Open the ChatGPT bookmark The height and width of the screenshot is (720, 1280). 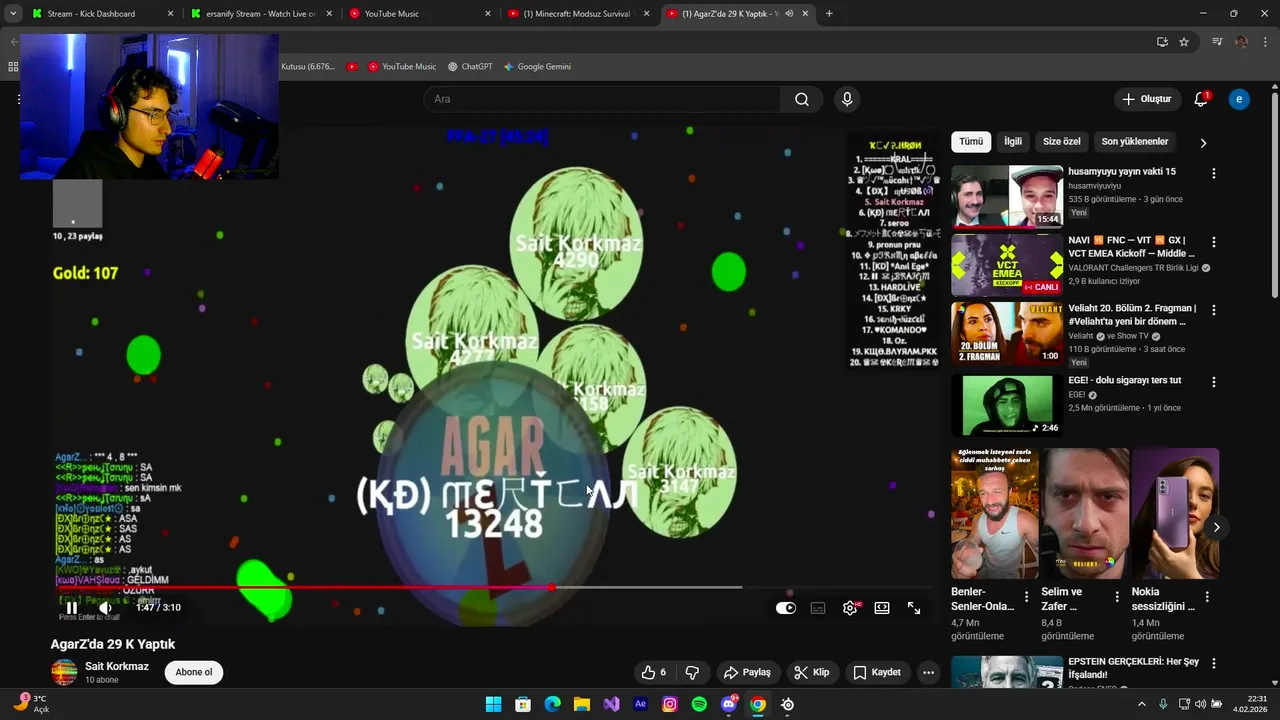[x=470, y=67]
